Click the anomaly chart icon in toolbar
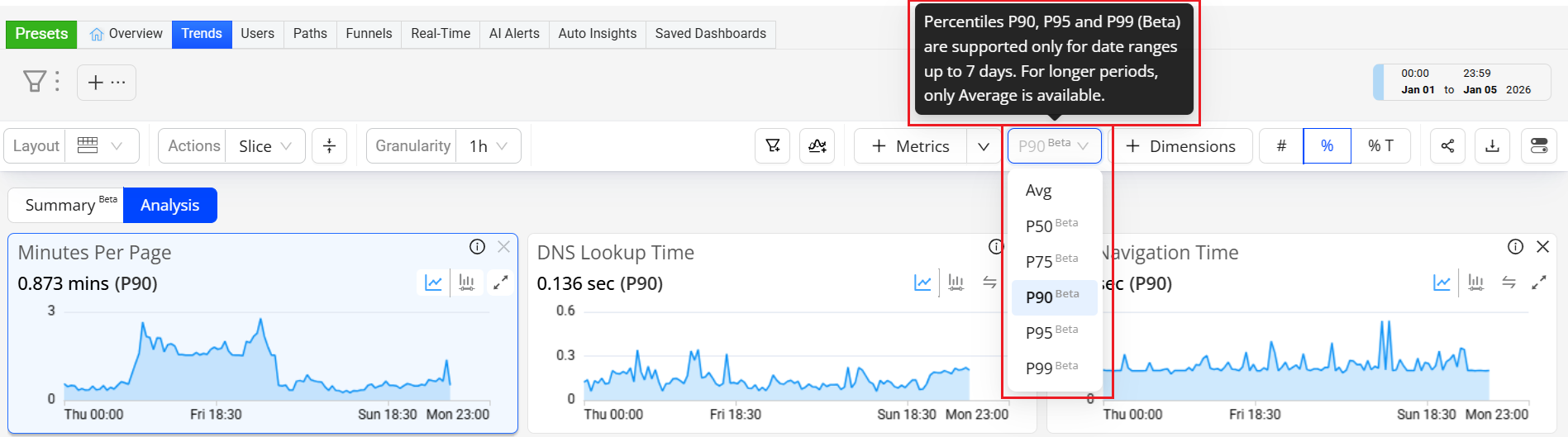Image resolution: width=1568 pixels, height=437 pixels. (817, 146)
